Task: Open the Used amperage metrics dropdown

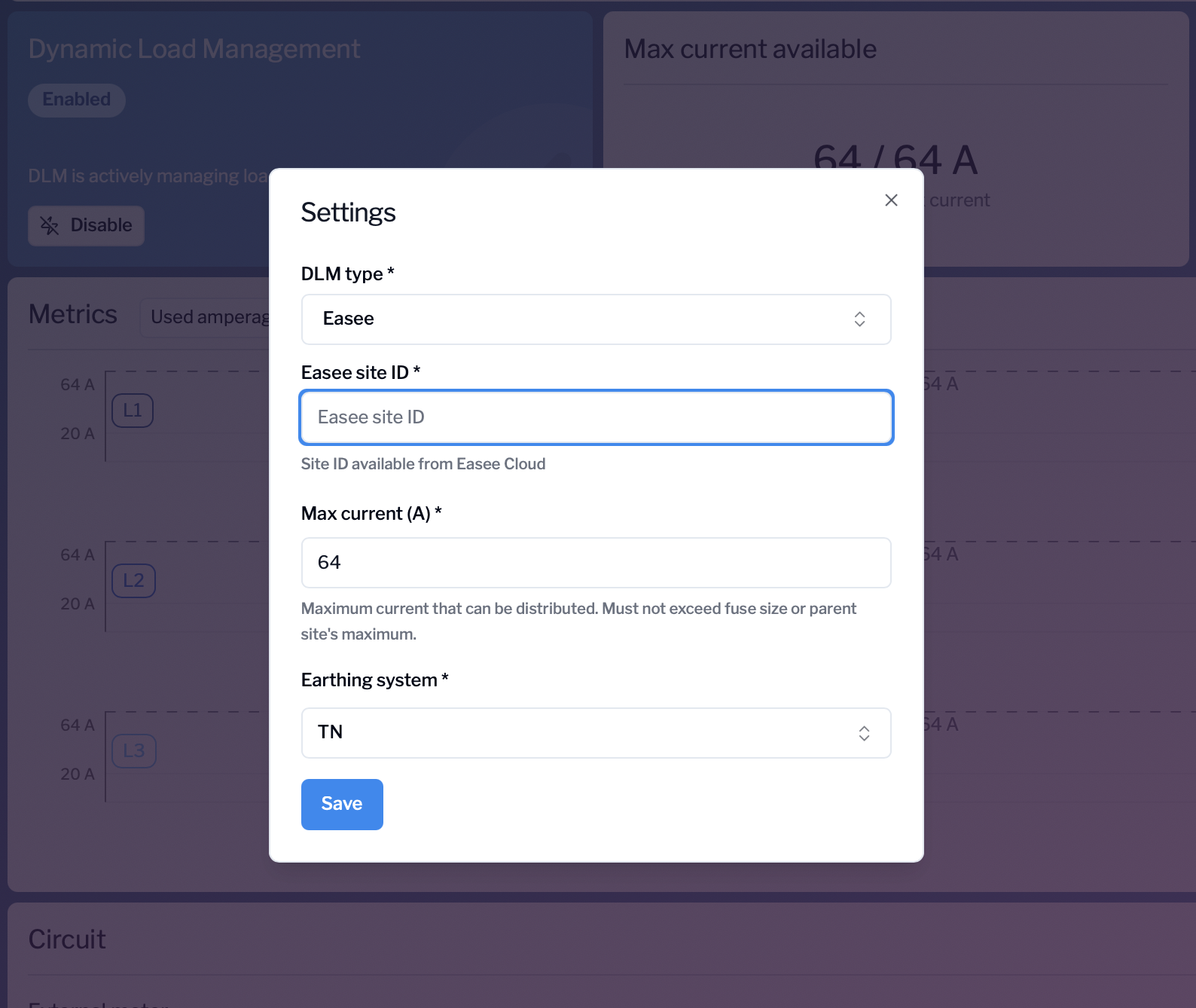Action: coord(209,317)
